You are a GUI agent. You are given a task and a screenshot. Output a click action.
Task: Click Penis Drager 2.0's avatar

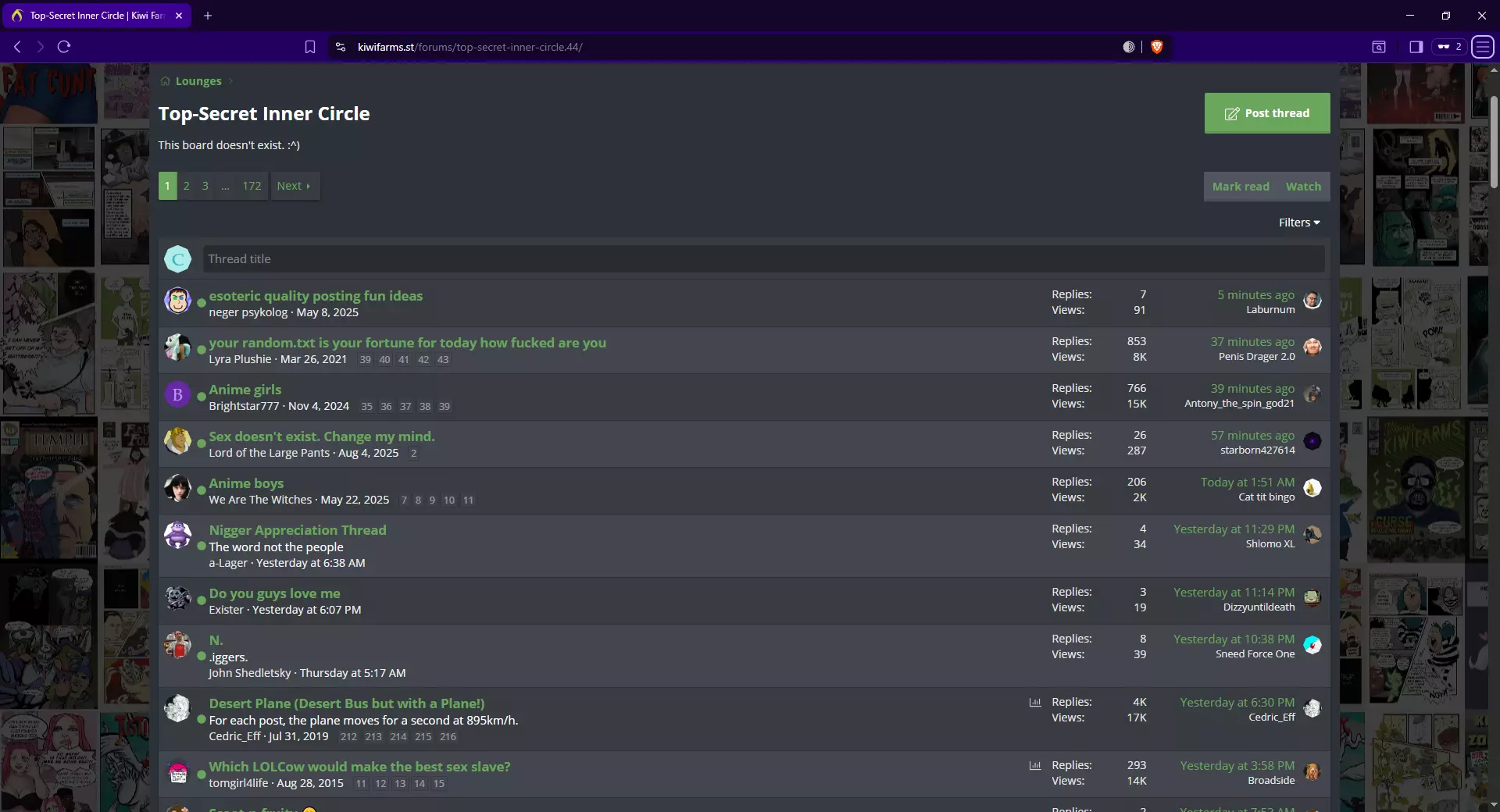[x=1312, y=347]
